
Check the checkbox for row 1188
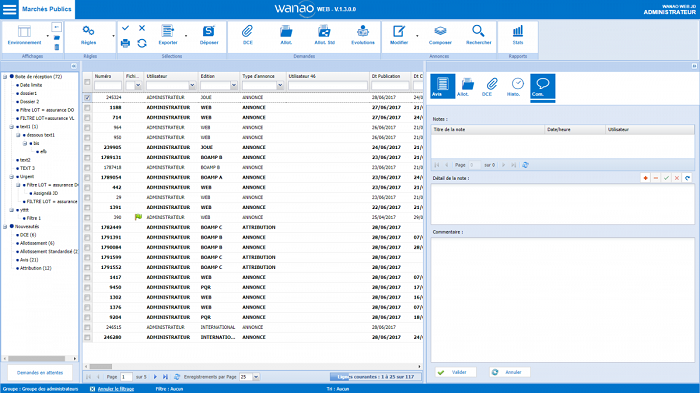pyautogui.click(x=87, y=108)
